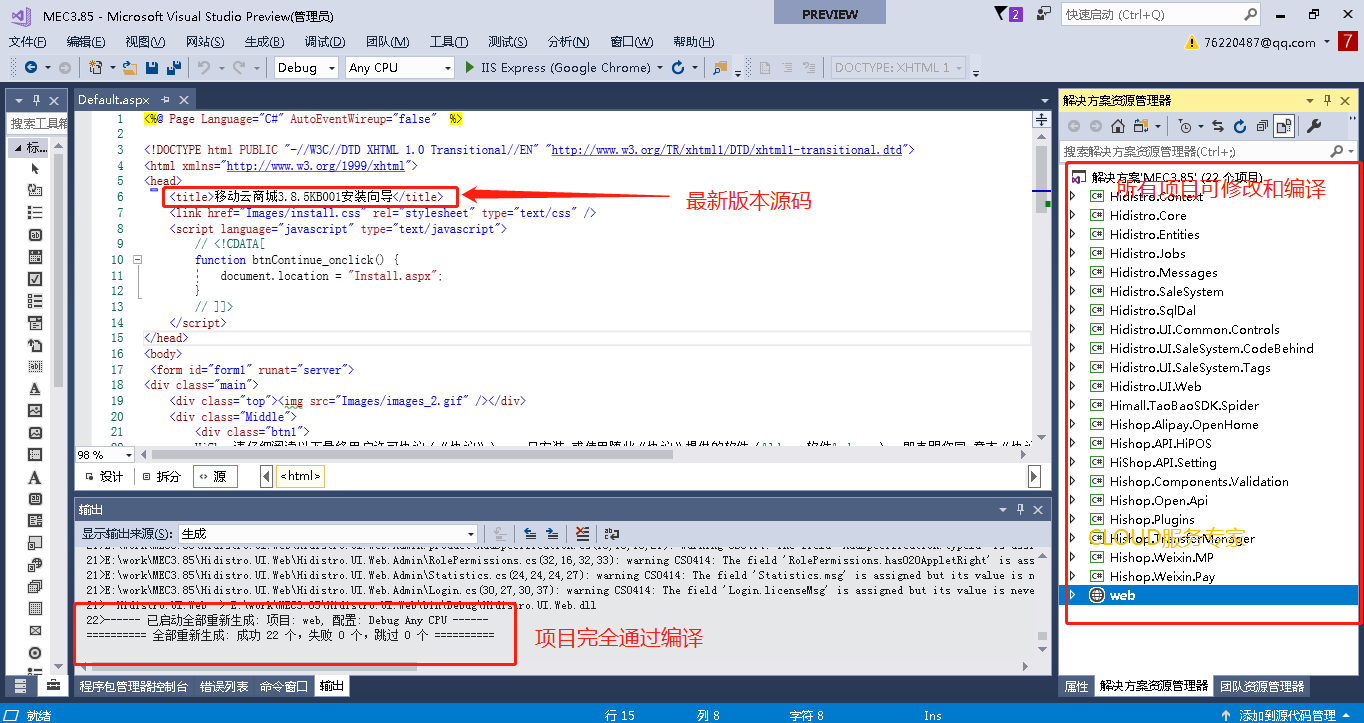
Task: Enable Preview Selected Items in Solution Explorer
Action: click(x=1283, y=125)
